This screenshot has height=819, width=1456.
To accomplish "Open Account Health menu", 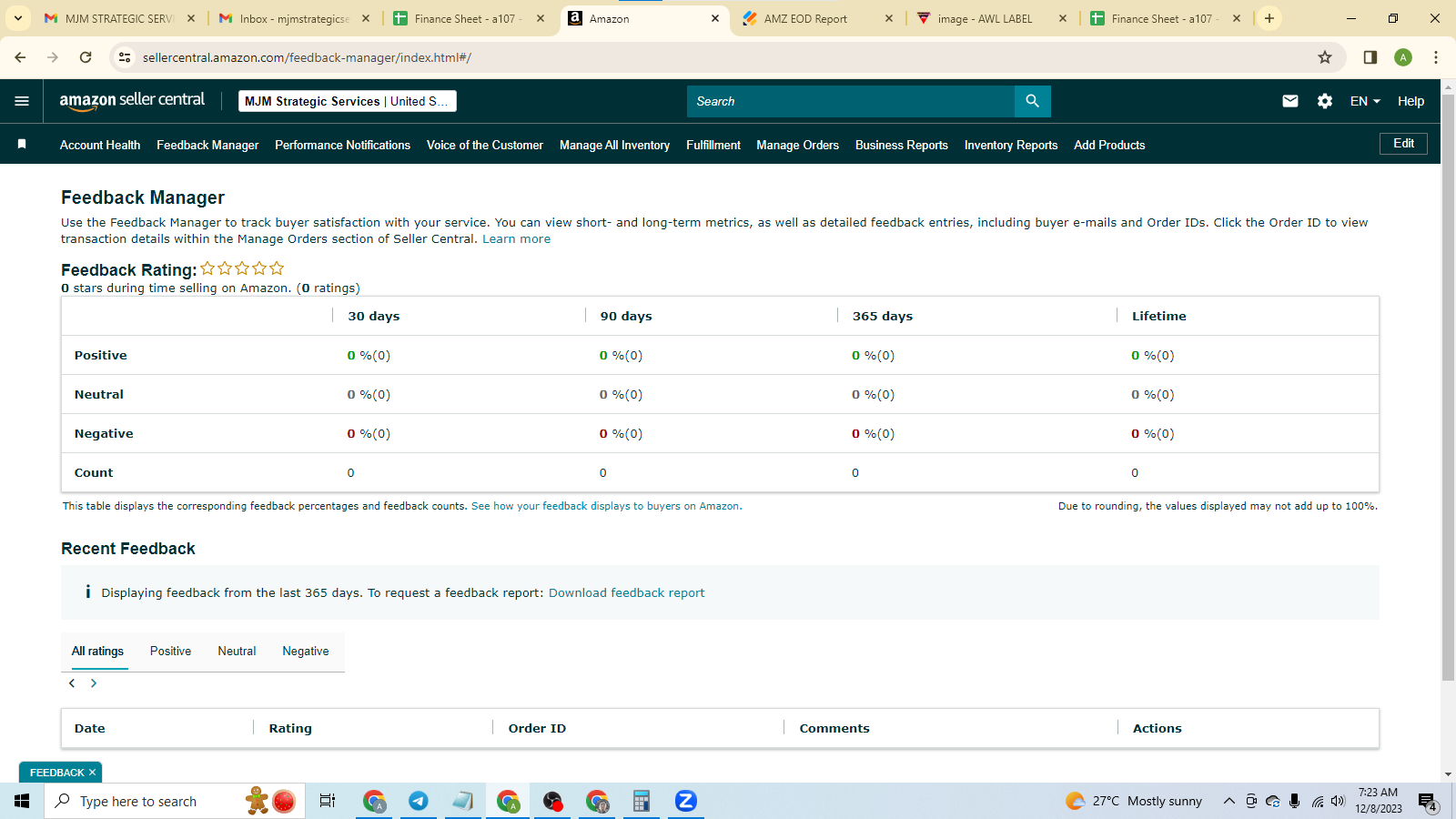I will [x=100, y=145].
